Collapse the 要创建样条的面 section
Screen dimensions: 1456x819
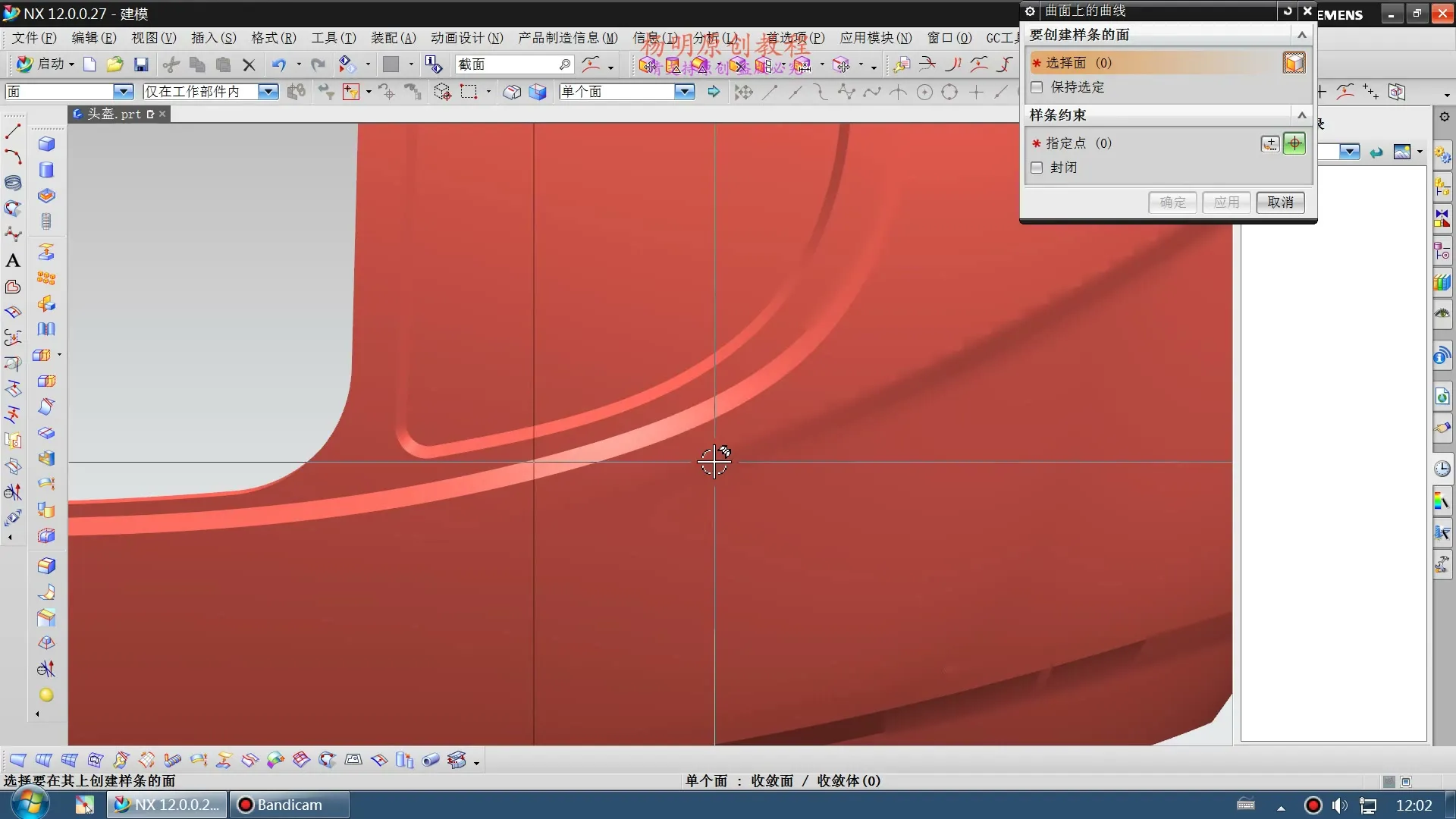(x=1301, y=35)
